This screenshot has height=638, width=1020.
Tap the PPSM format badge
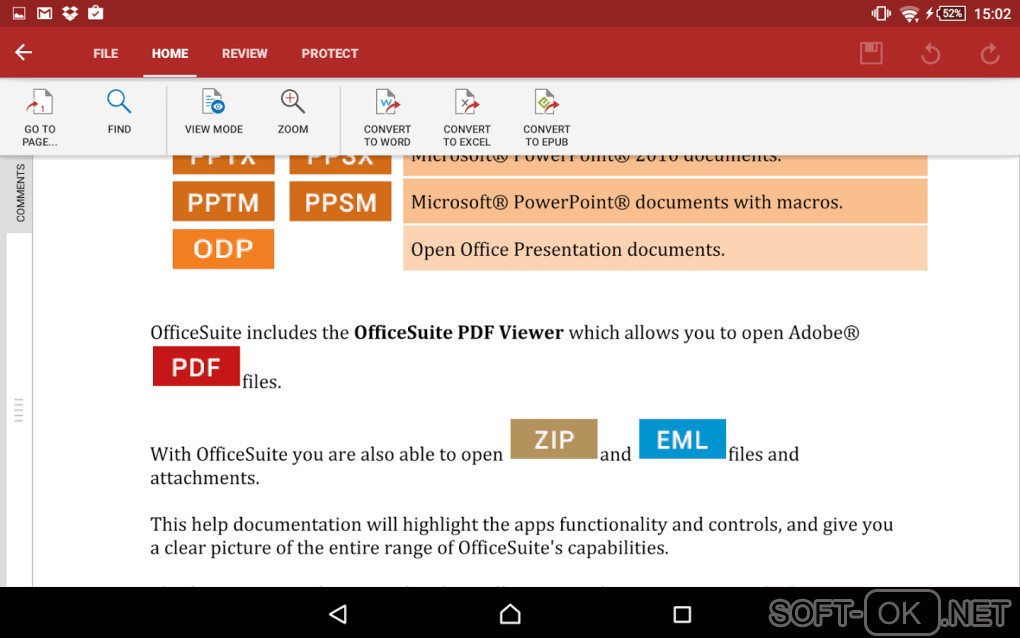[x=340, y=202]
